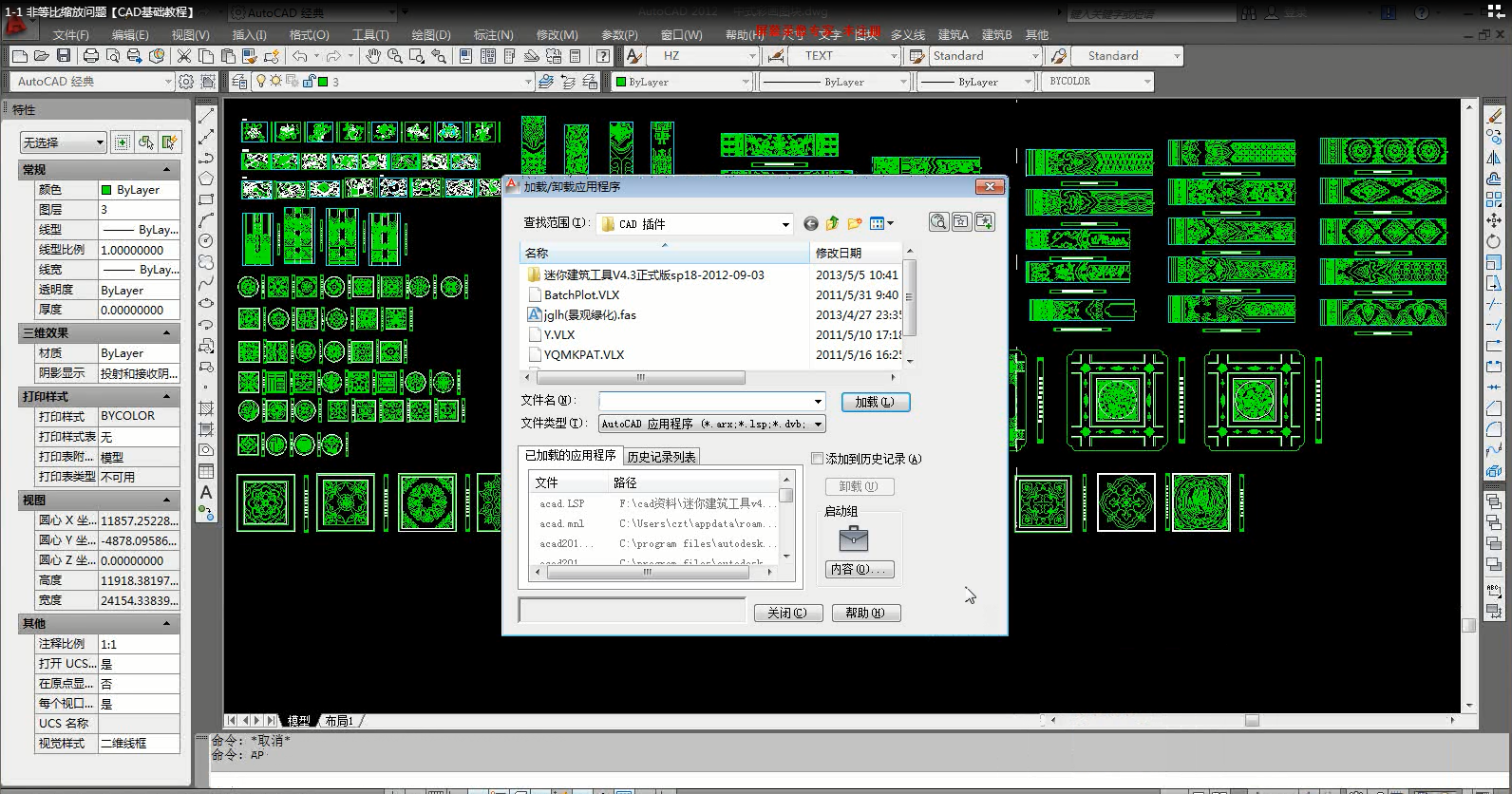Select the Rectangle draw tool
1512x794 pixels.
click(x=206, y=199)
